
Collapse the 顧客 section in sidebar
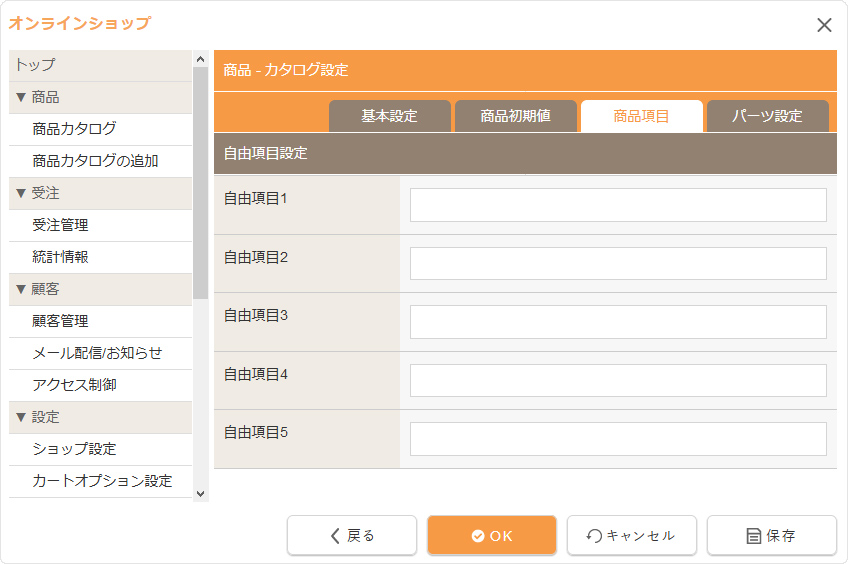click(38, 289)
